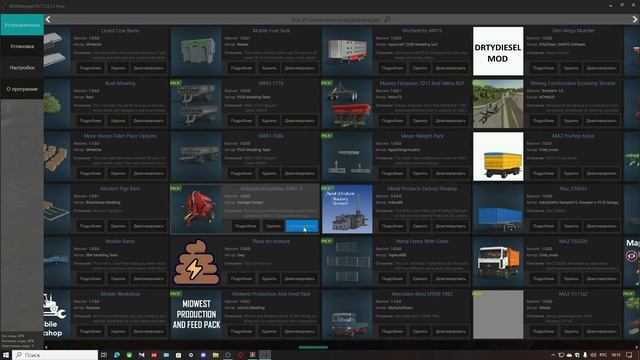Click the РУС language indicator in the tray
This screenshot has height=360, width=640.
click(603, 355)
